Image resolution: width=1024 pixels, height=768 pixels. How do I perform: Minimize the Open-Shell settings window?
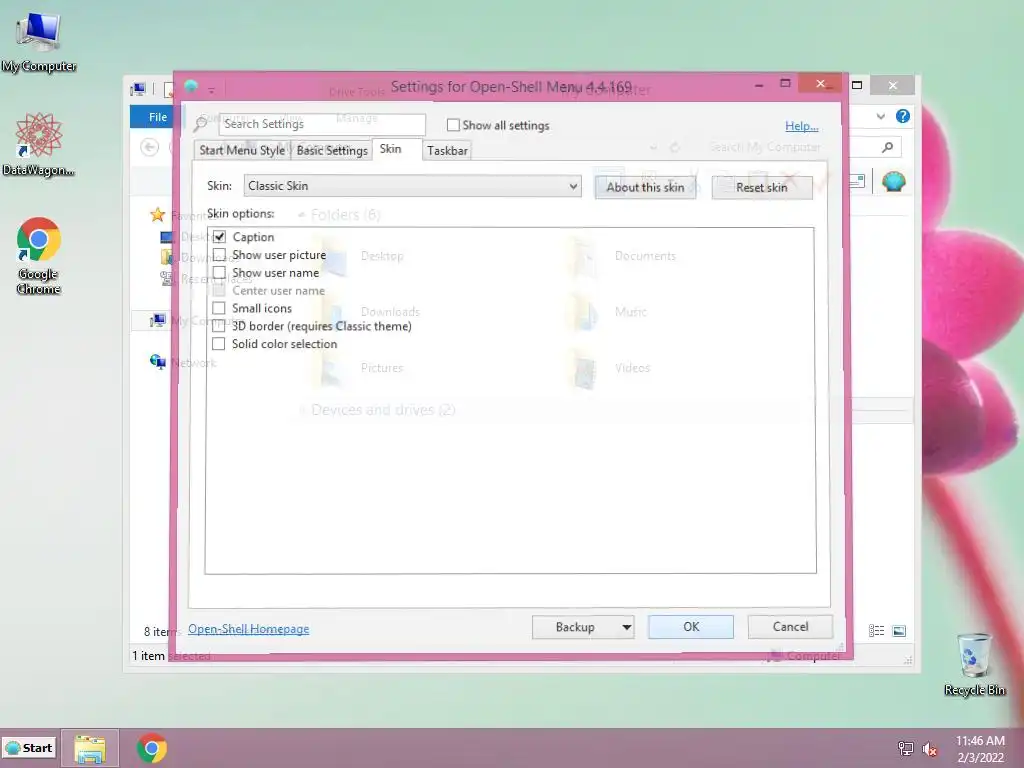(x=759, y=84)
